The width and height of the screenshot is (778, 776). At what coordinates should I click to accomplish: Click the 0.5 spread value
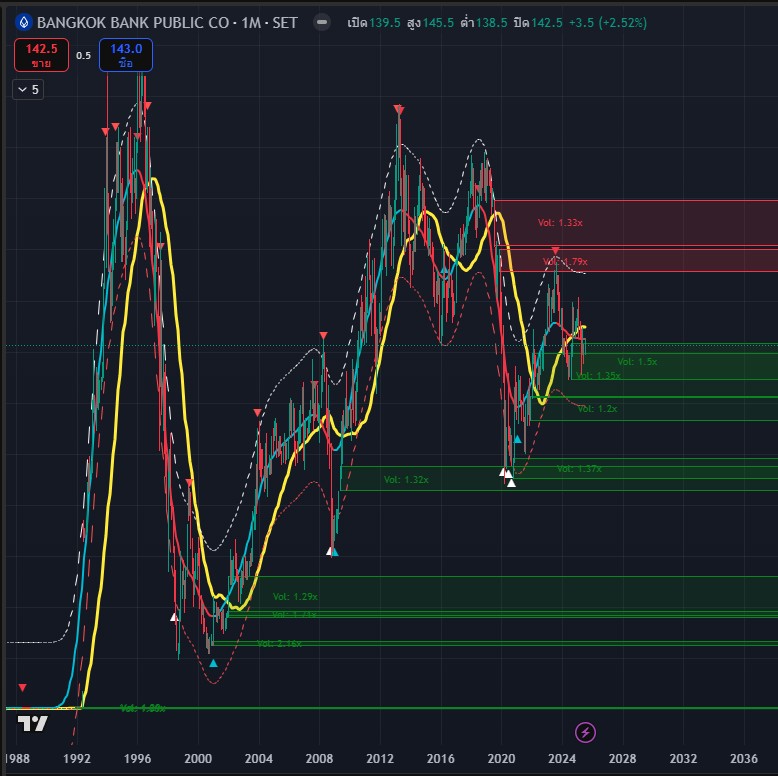83,56
